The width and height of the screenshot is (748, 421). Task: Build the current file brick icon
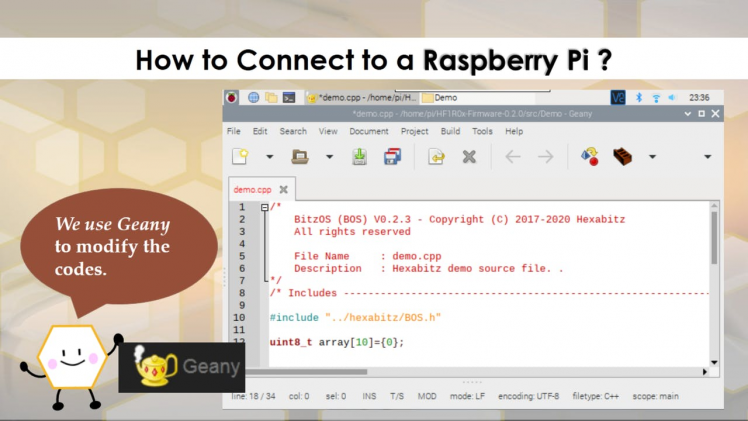pos(623,156)
